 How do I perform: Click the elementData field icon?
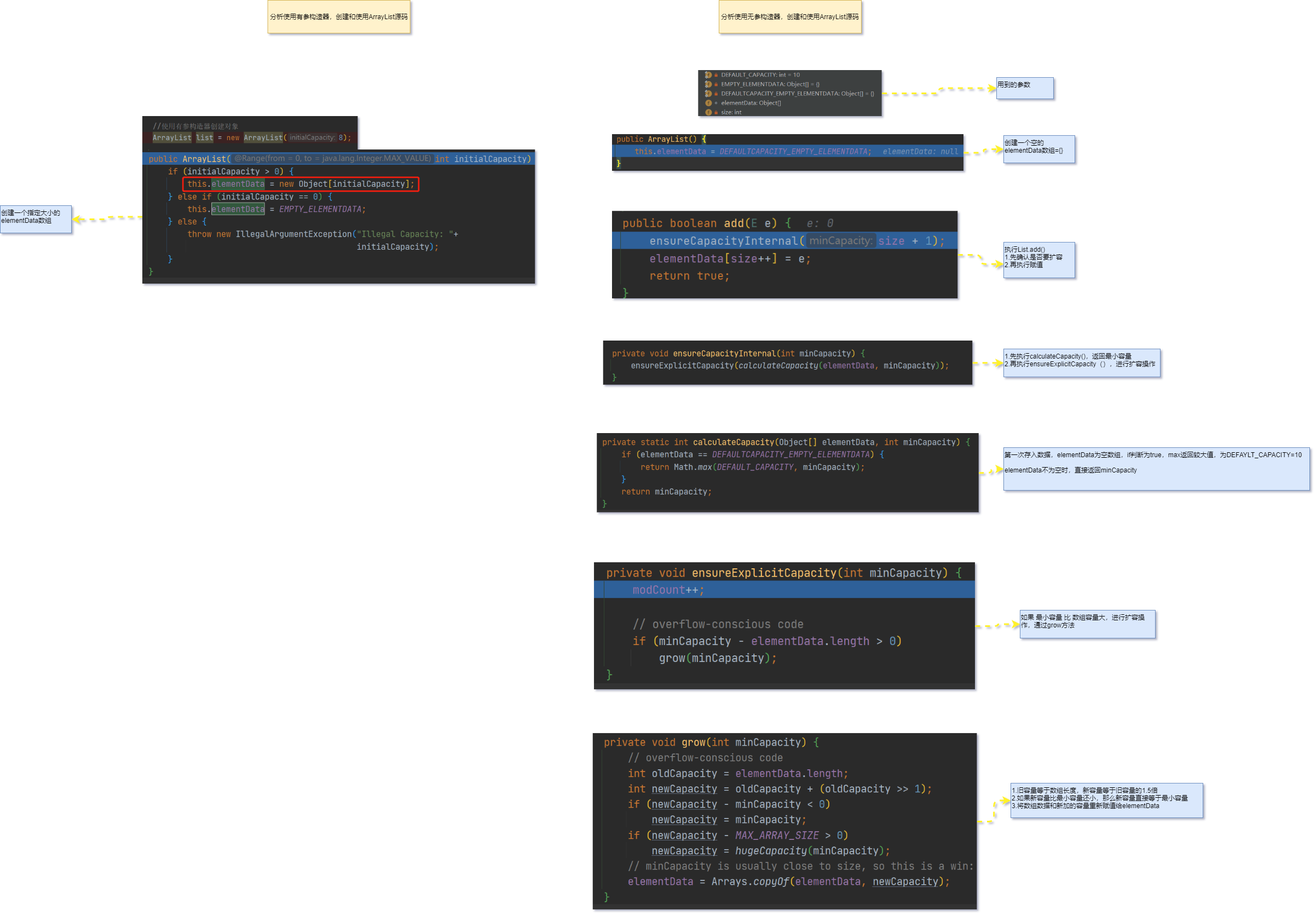click(x=708, y=103)
